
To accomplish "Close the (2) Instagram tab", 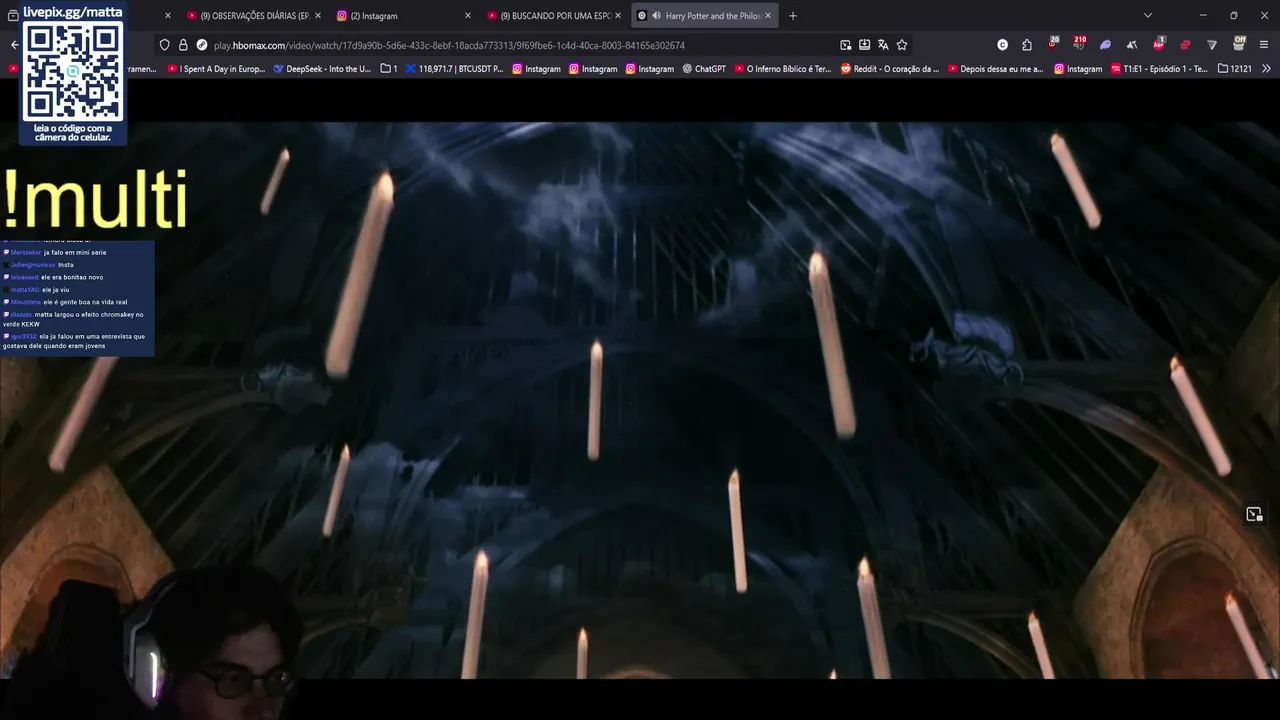I will click(467, 16).
